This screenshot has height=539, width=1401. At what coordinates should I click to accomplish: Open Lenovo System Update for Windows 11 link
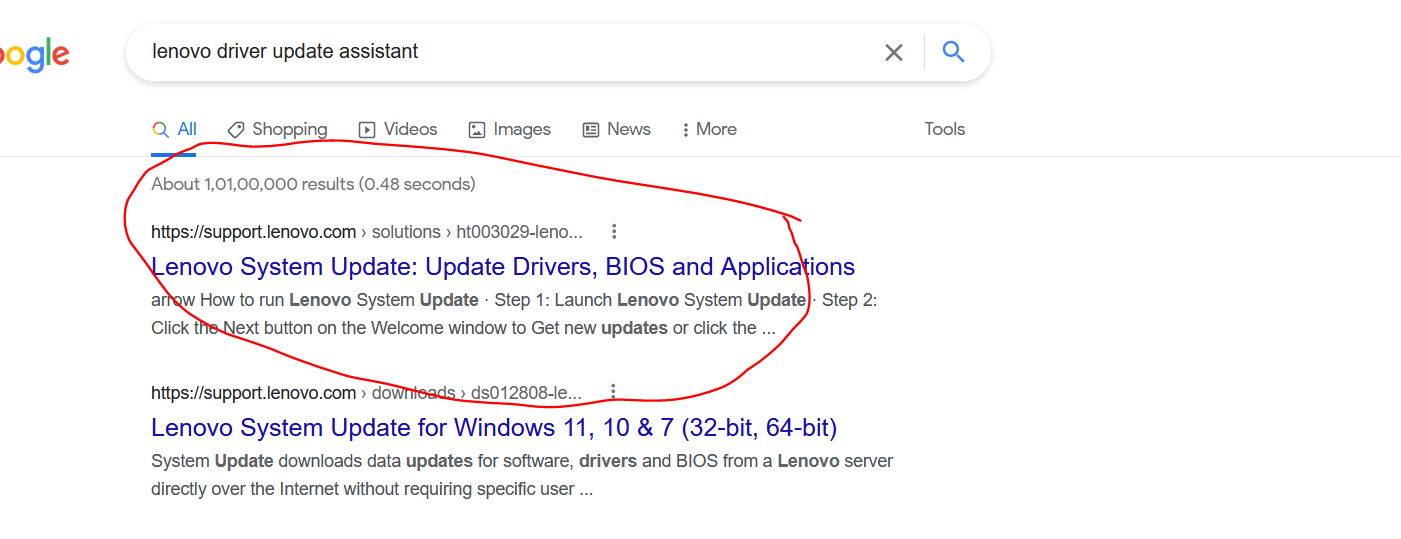pyautogui.click(x=494, y=428)
